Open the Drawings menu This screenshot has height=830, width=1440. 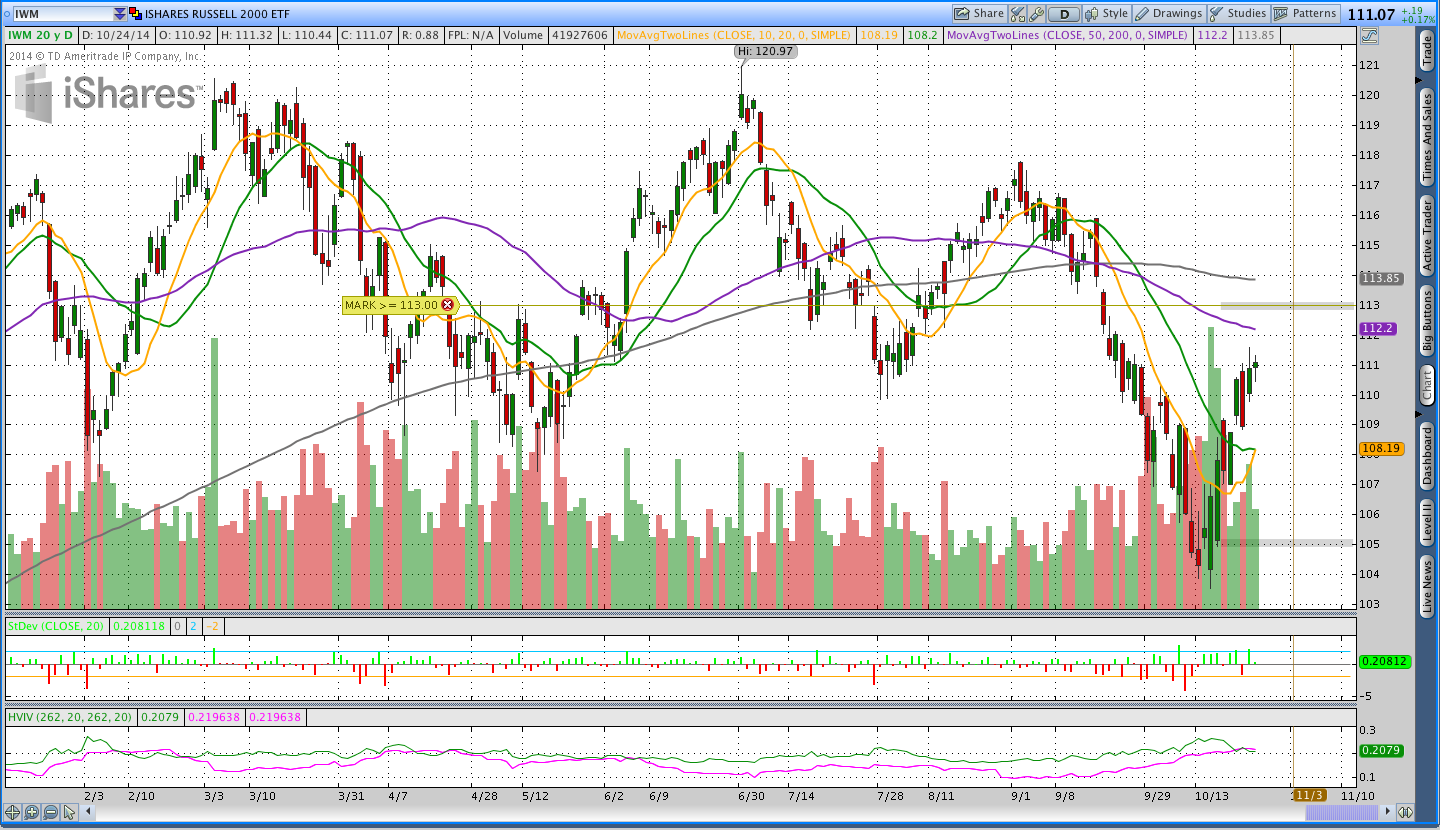point(1169,14)
